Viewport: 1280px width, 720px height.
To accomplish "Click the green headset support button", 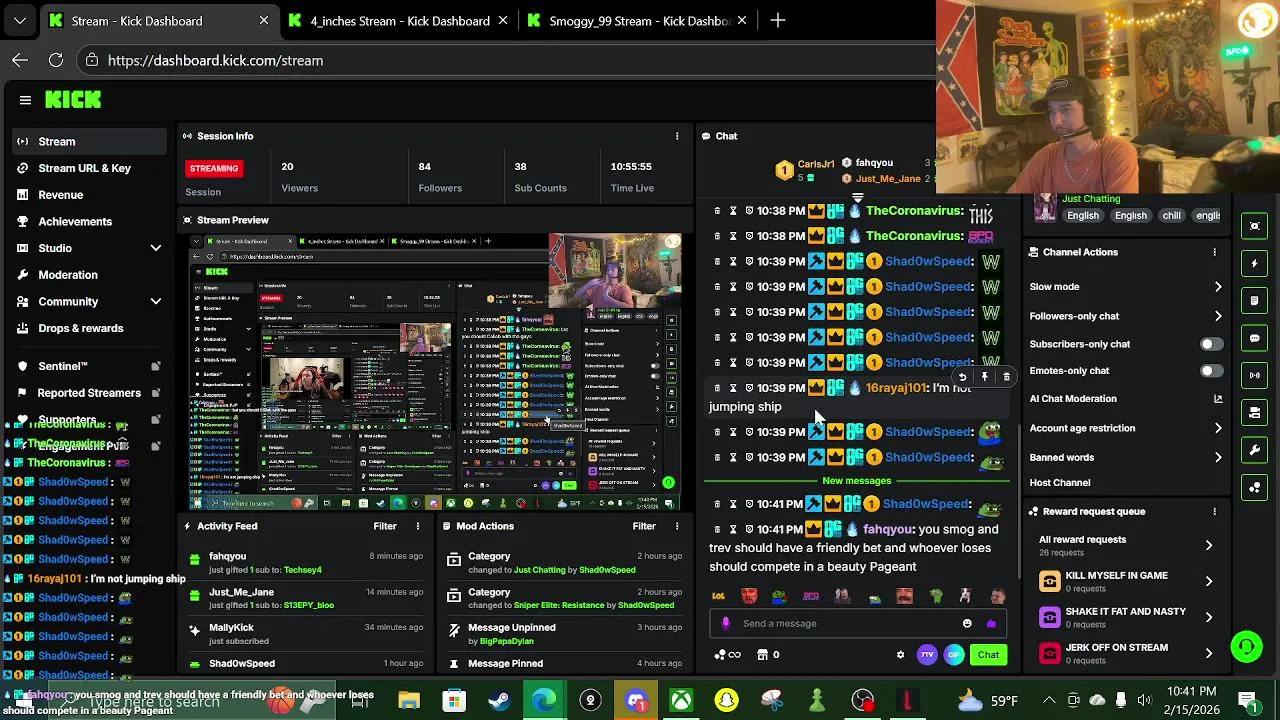I will 1246,647.
